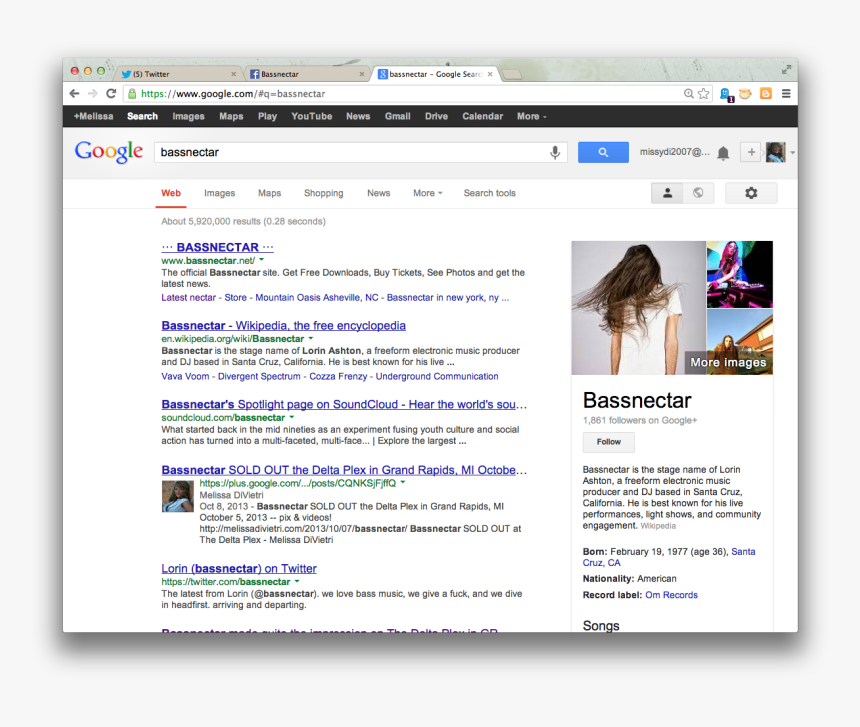Open the account profile photo
This screenshot has width=860, height=727.
[x=776, y=152]
